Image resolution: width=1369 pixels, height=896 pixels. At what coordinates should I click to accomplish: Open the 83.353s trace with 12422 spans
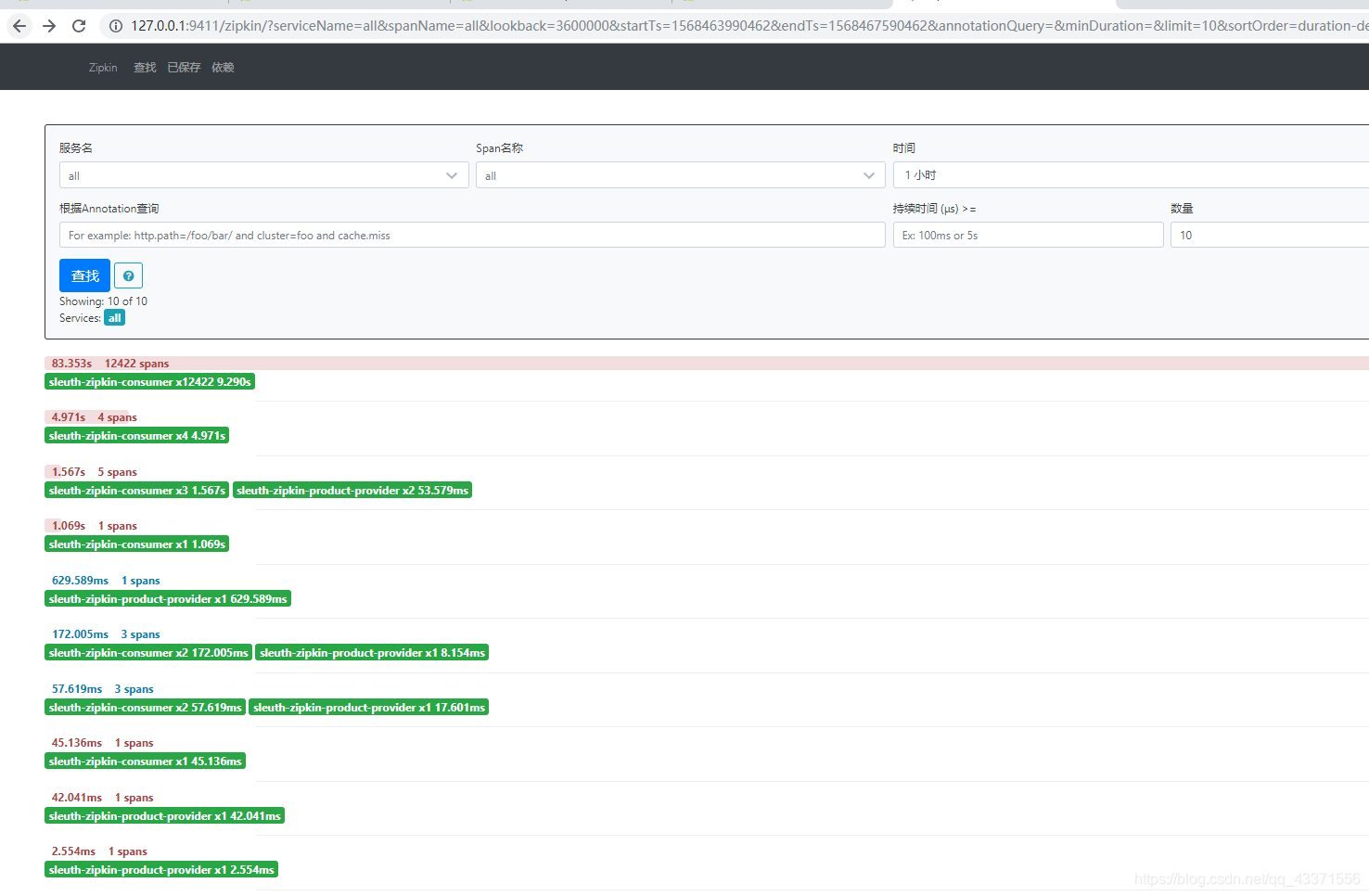(707, 364)
